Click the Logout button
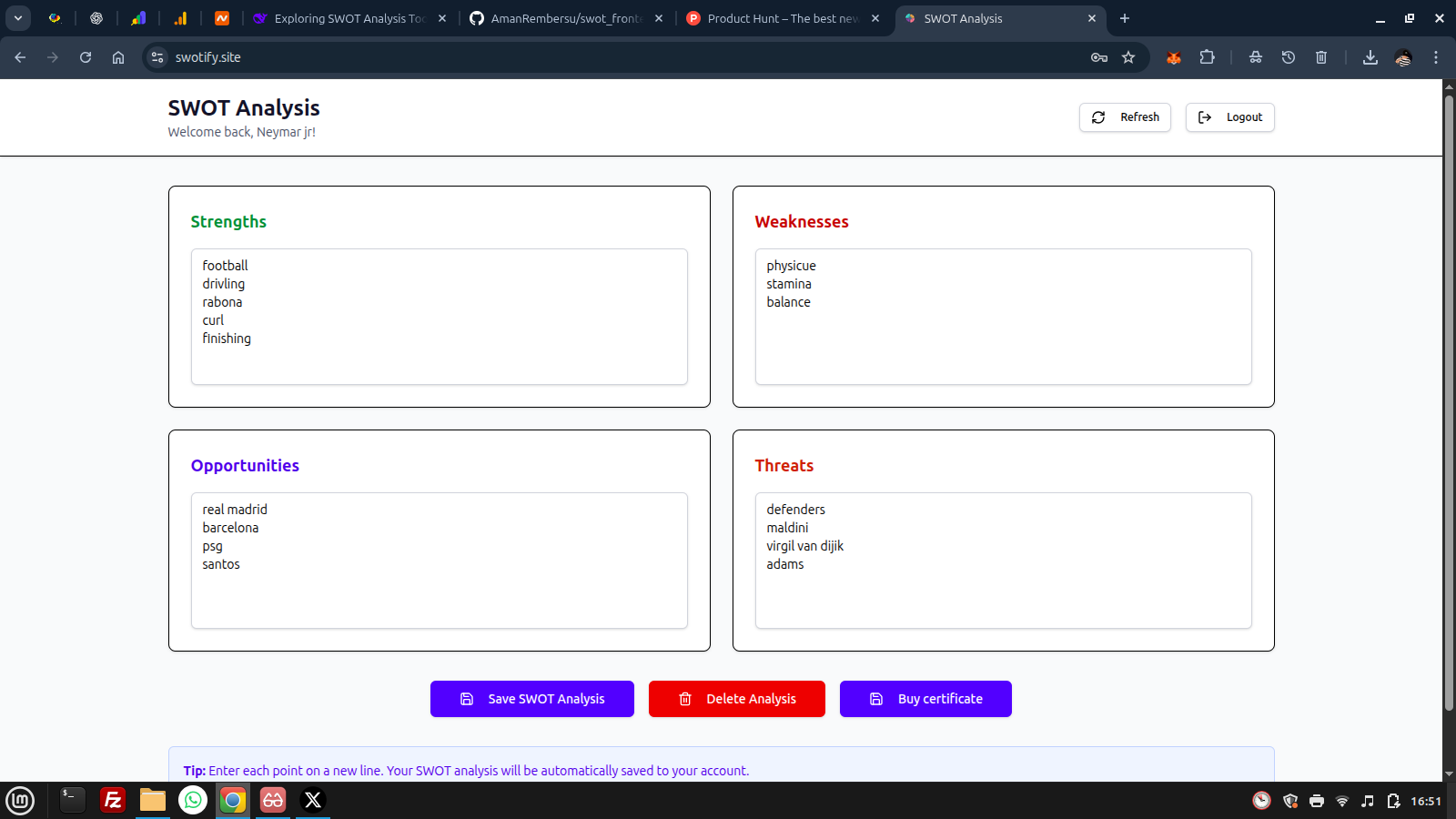The image size is (1456, 819). point(1229,116)
